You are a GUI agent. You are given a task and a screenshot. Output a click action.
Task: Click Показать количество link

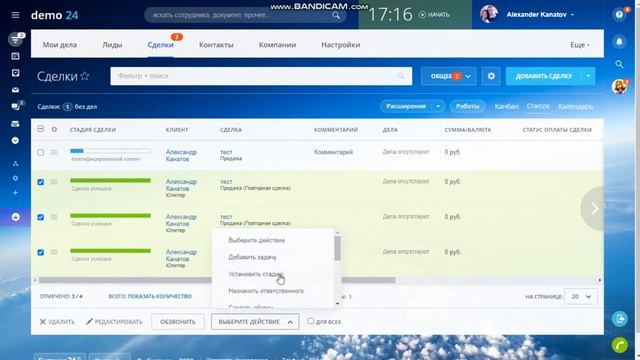click(160, 296)
